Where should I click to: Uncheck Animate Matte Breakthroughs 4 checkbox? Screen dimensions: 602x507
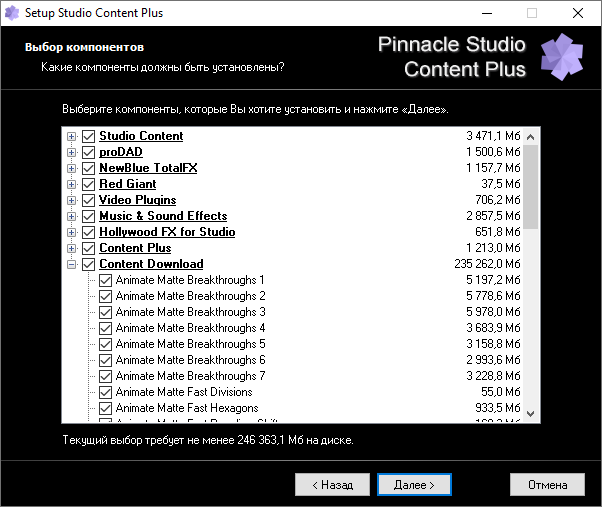tap(106, 328)
